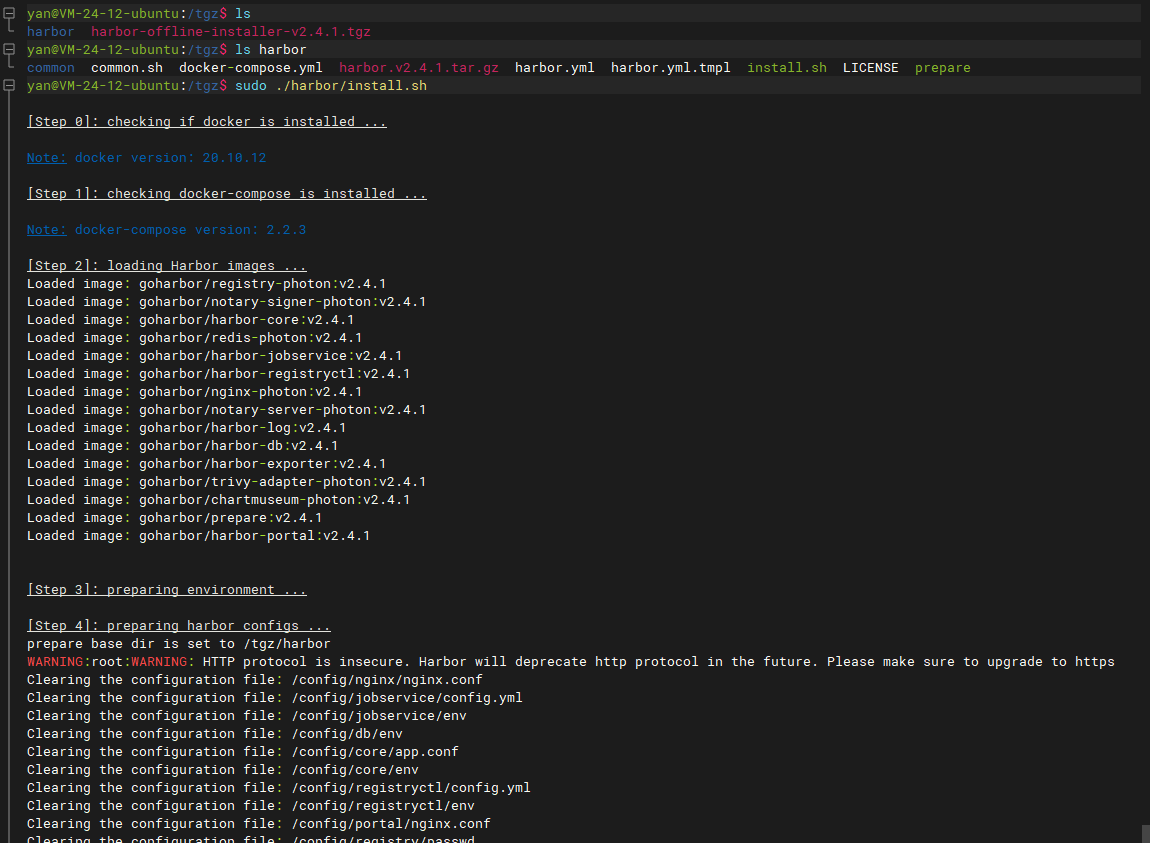Click the /config/registryctl/env clearing line
This screenshot has width=1150, height=843.
(x=251, y=806)
